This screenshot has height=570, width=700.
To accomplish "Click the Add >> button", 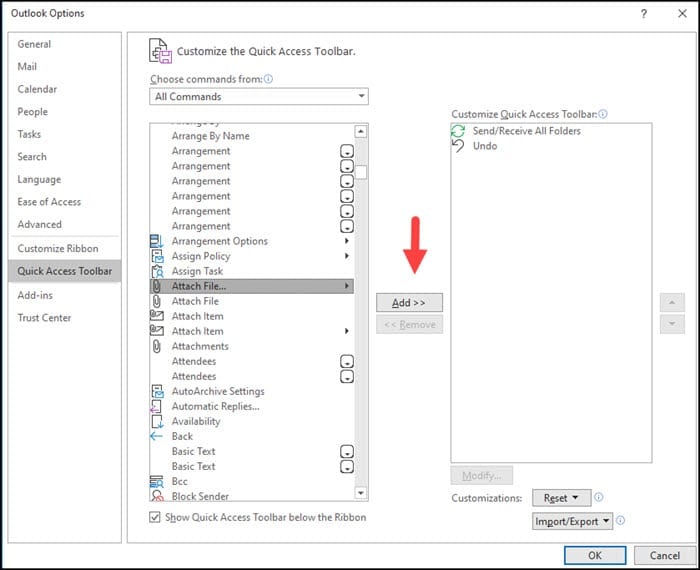I will [409, 303].
